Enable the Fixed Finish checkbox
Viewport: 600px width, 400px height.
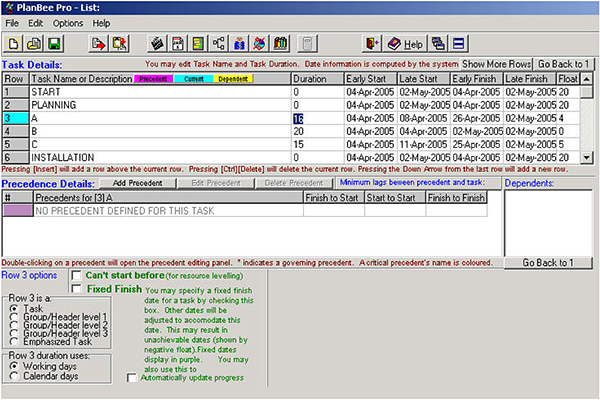coord(77,289)
